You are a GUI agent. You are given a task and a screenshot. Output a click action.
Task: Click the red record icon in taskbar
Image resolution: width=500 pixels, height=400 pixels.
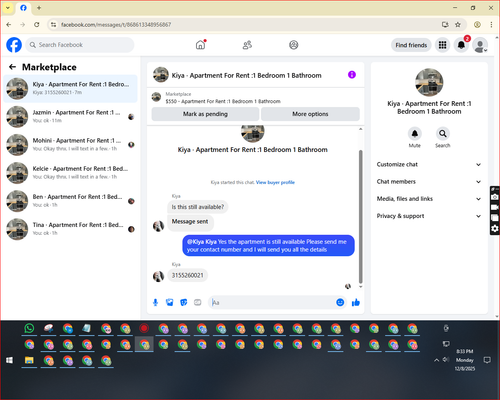pos(144,328)
